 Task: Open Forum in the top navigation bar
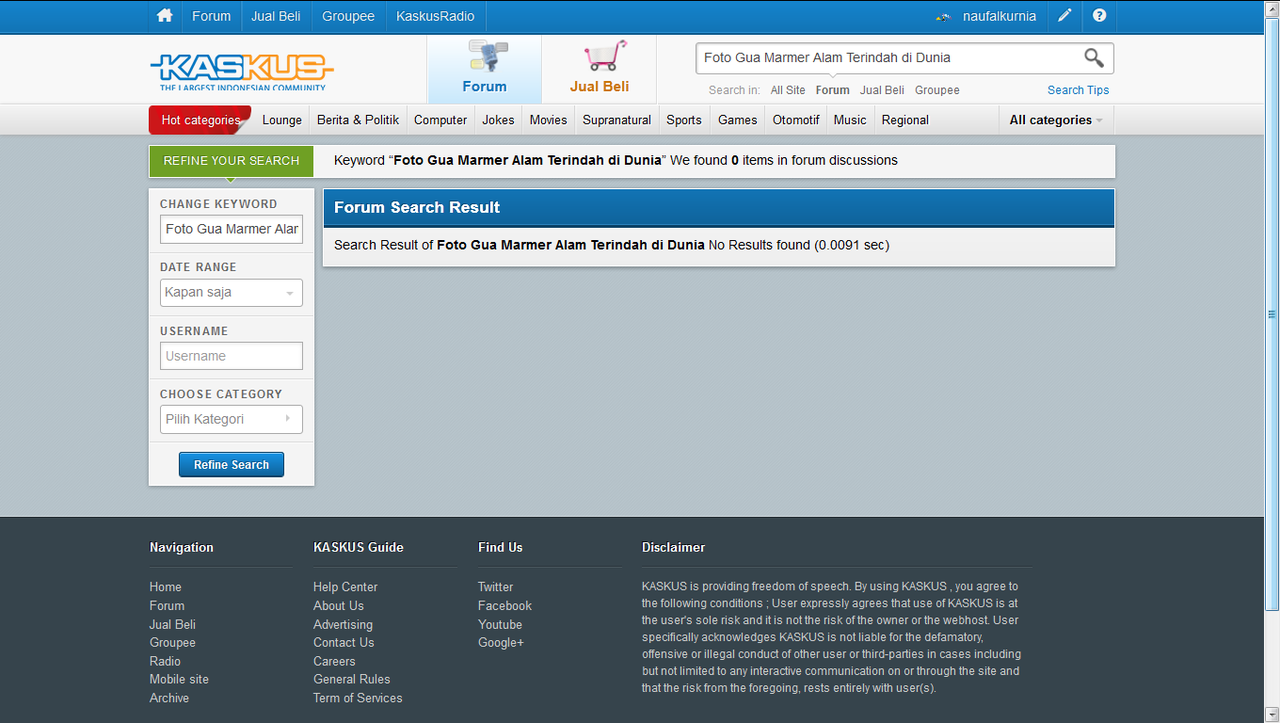(x=211, y=16)
